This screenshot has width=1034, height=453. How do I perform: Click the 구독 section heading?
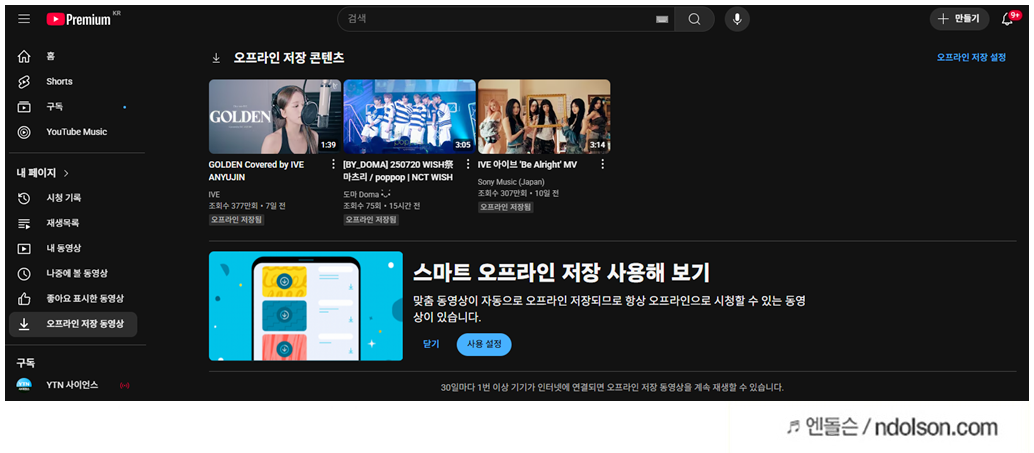pos(26,363)
